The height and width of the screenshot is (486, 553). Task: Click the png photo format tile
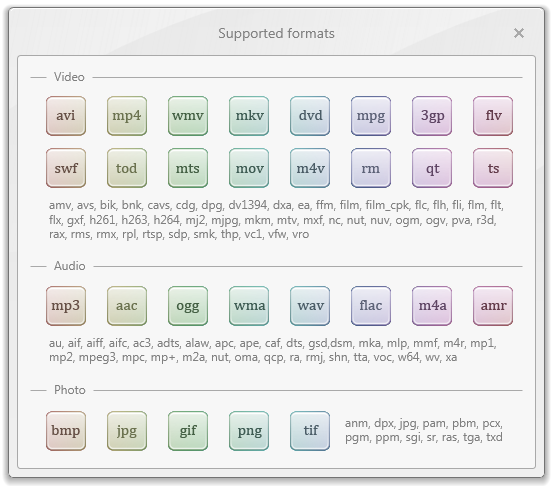249,431
